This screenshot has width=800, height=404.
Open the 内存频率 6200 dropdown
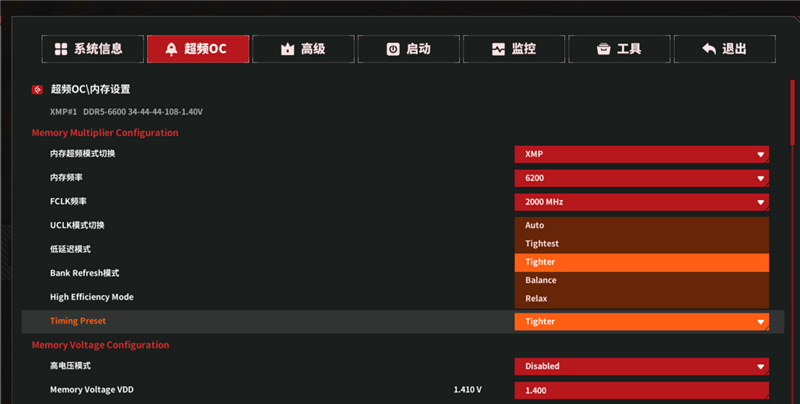[641, 178]
